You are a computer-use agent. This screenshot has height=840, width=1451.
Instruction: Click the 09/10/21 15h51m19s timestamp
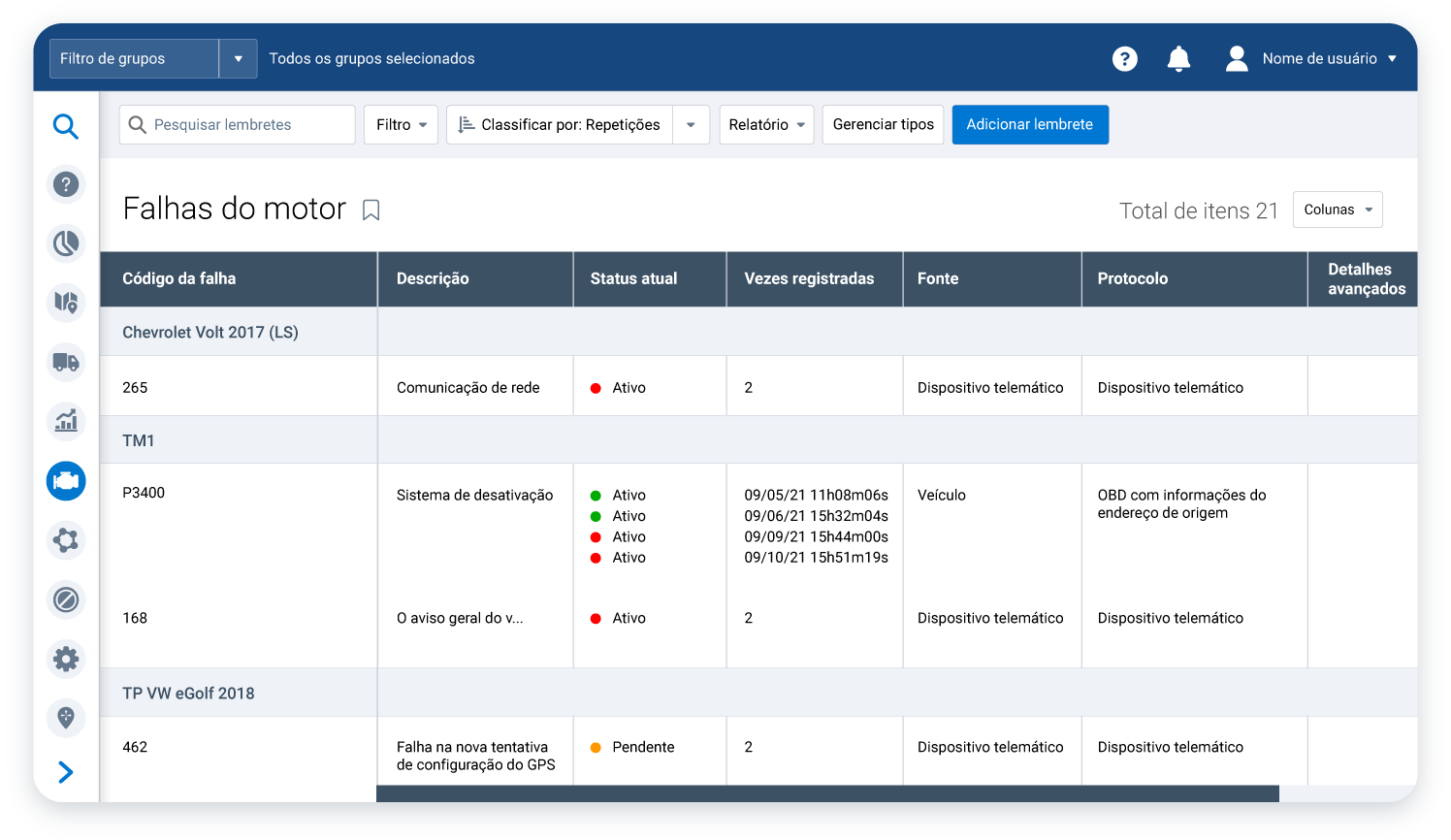pos(817,558)
